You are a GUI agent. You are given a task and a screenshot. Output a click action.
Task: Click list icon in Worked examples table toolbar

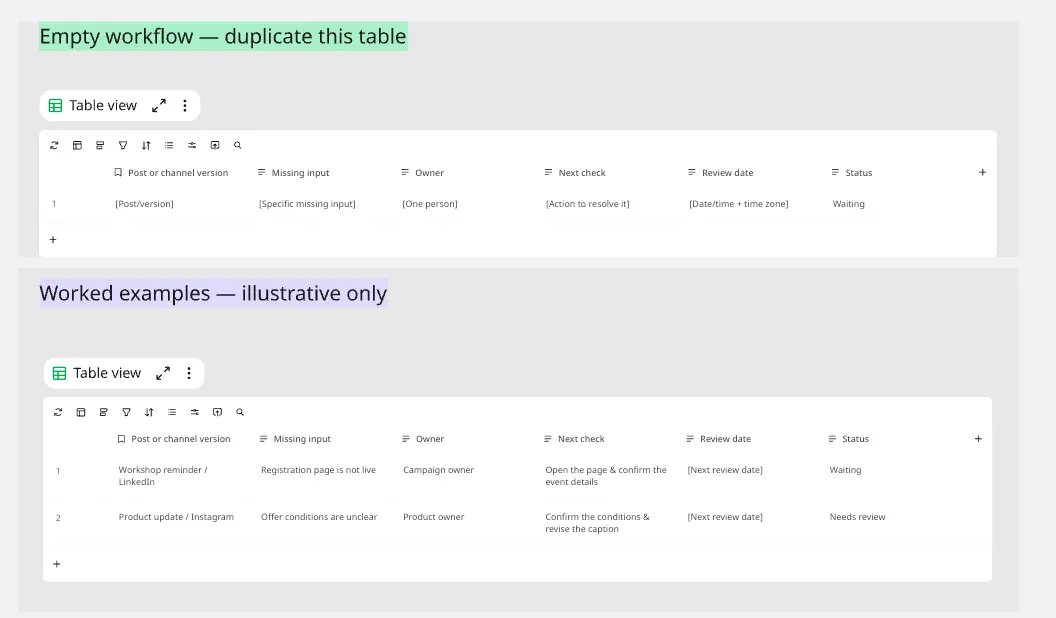[172, 412]
